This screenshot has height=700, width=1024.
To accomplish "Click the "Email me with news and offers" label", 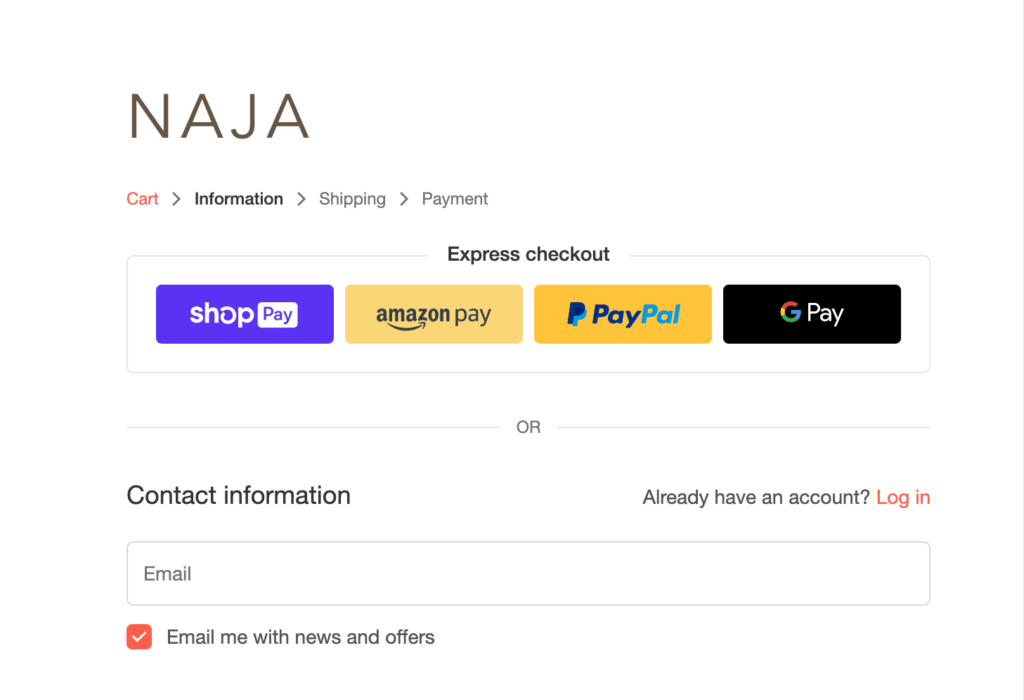I will 300,637.
